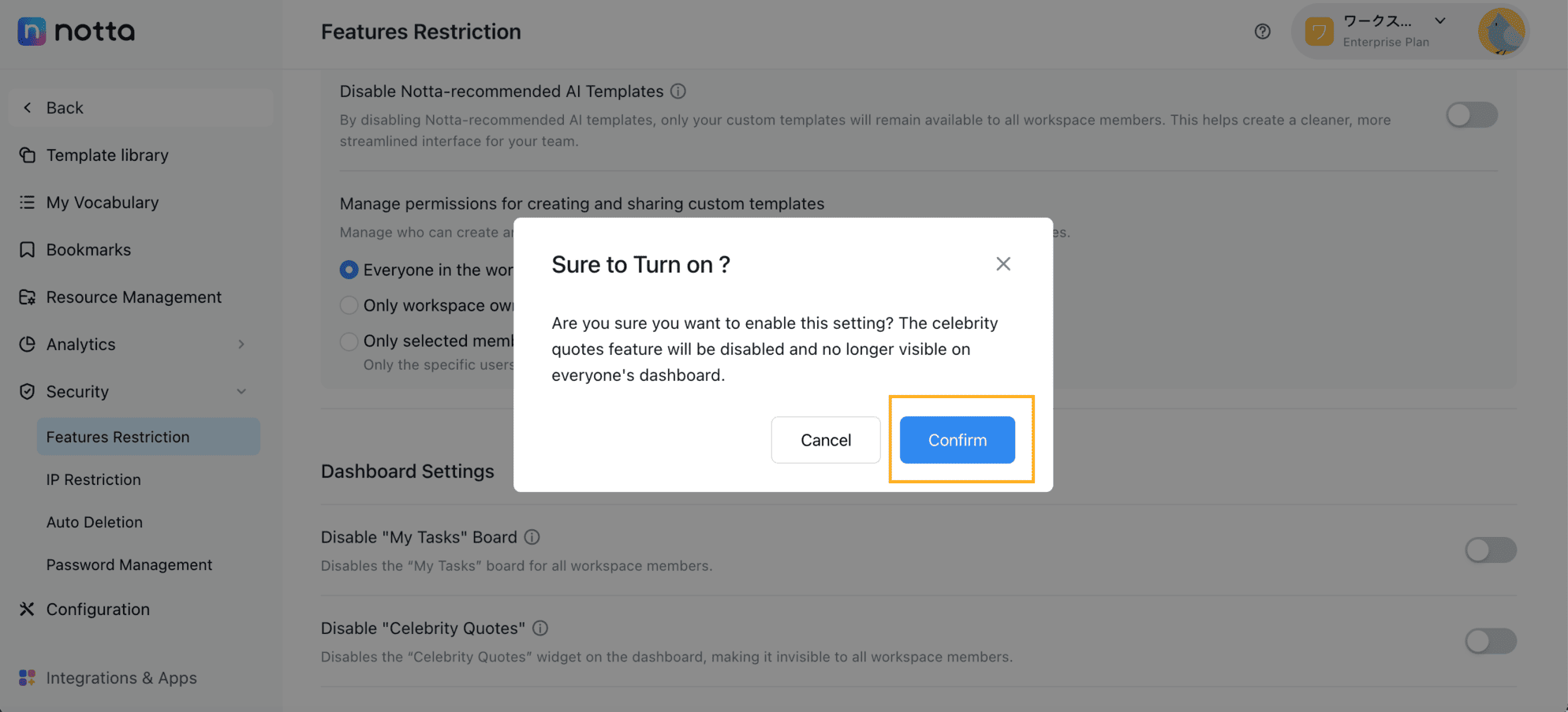The image size is (1568, 712).
Task: Toggle Disable Notta-recommended AI Templates switch
Action: pos(1472,115)
